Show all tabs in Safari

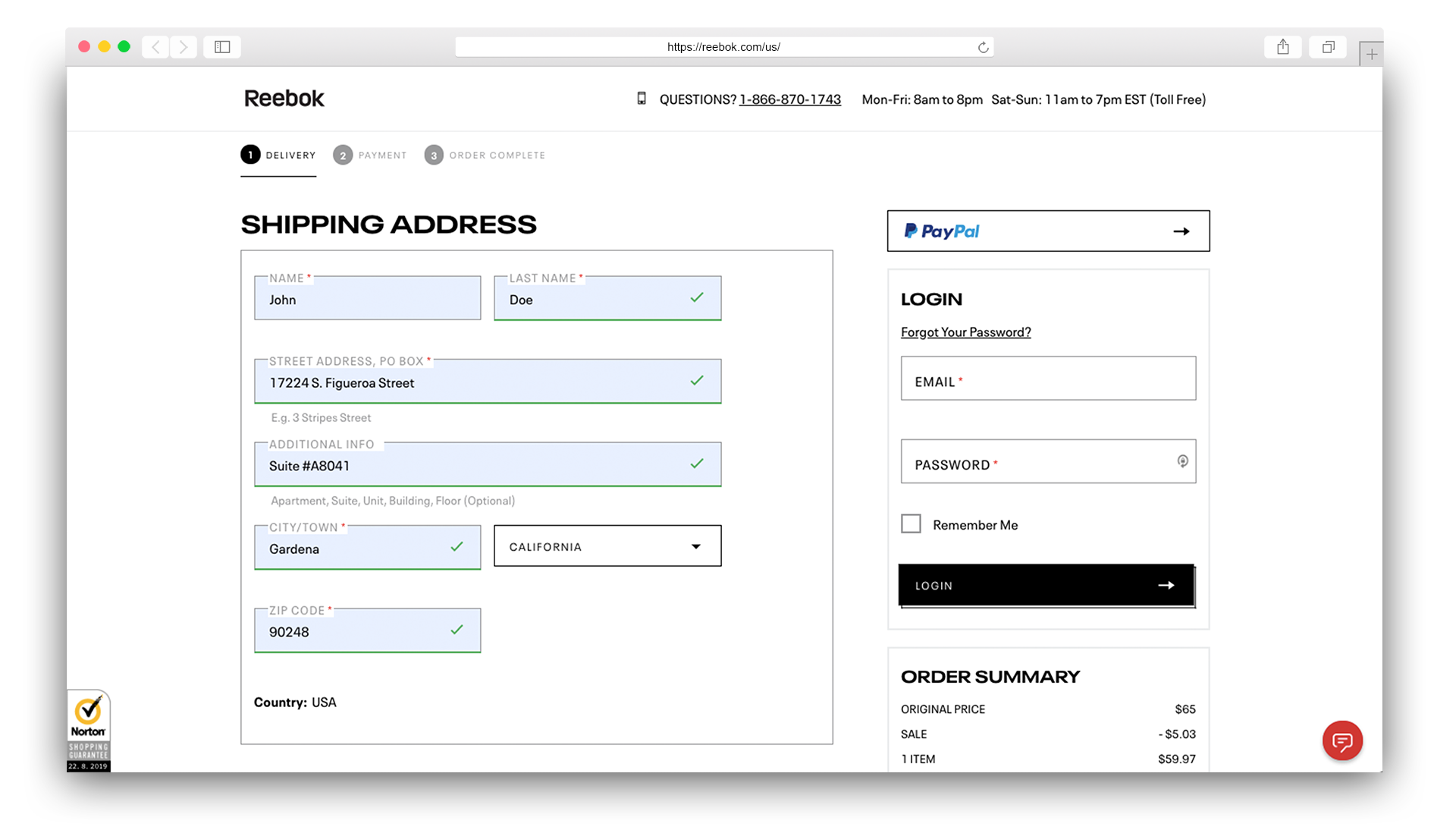point(1327,46)
